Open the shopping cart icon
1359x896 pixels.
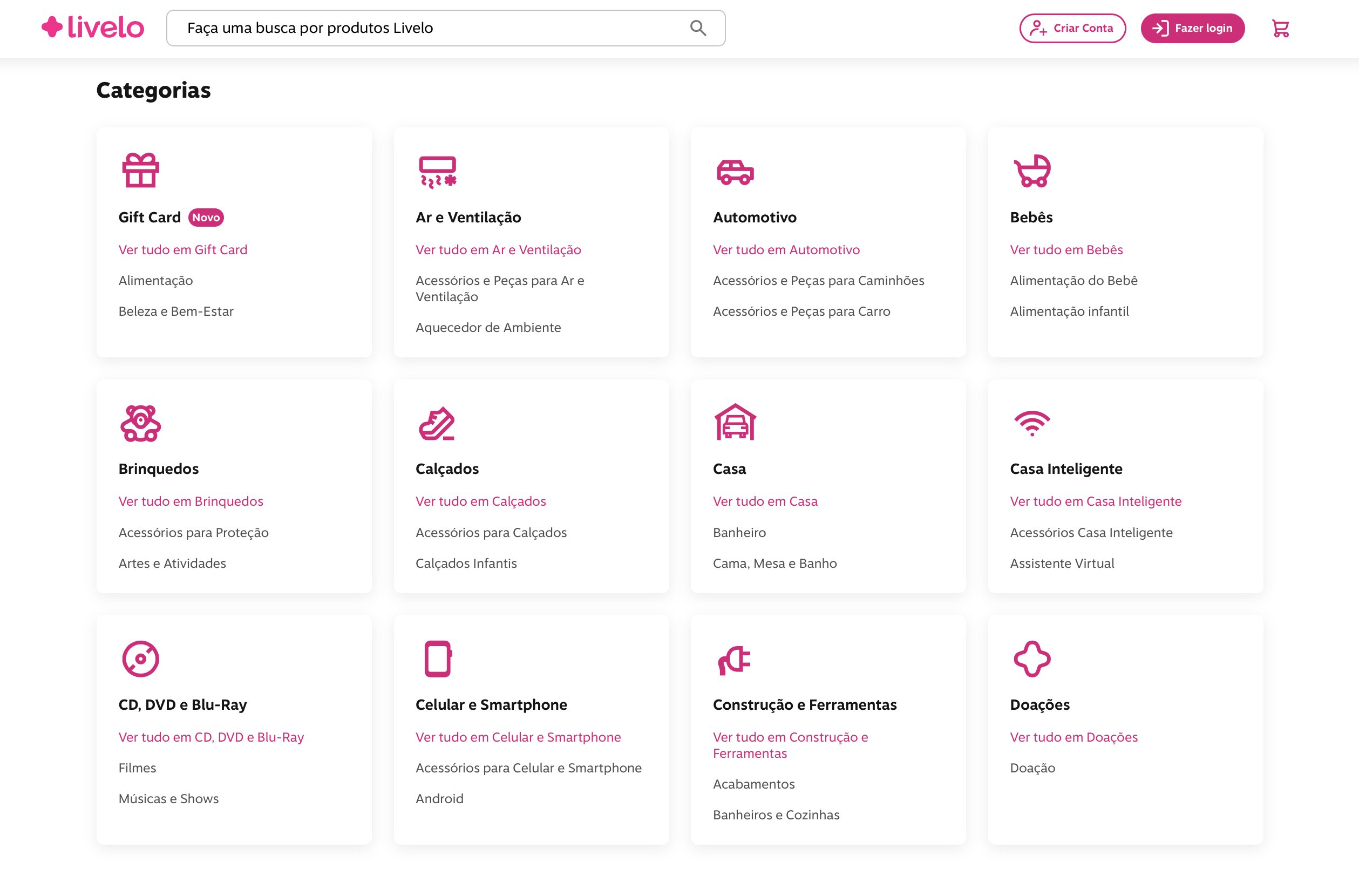click(1280, 28)
